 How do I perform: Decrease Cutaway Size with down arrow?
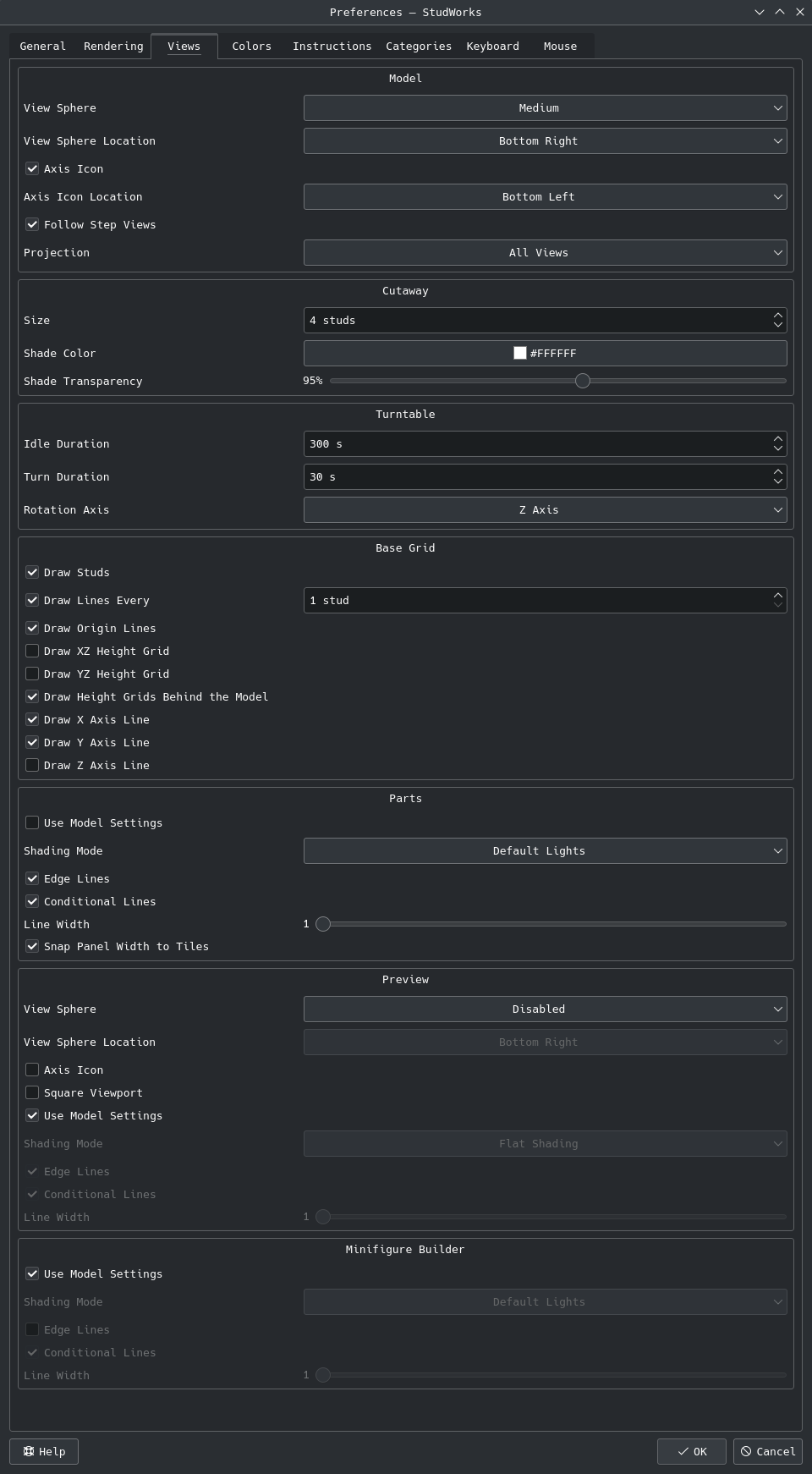pos(778,325)
